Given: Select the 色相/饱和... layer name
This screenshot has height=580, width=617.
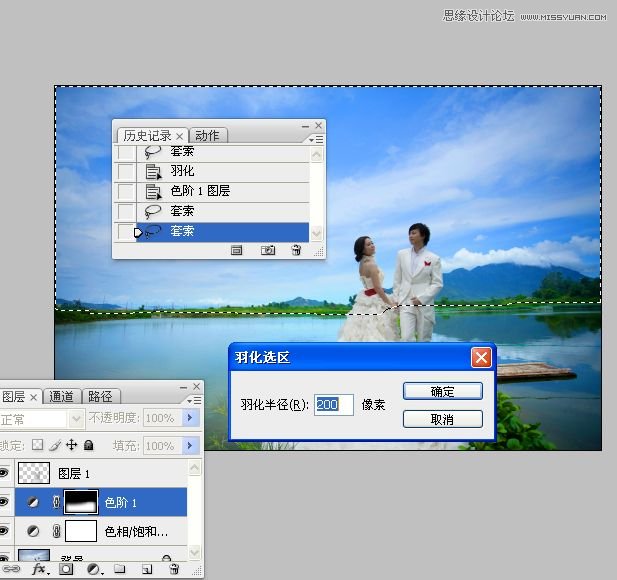Looking at the screenshot, I should 137,532.
